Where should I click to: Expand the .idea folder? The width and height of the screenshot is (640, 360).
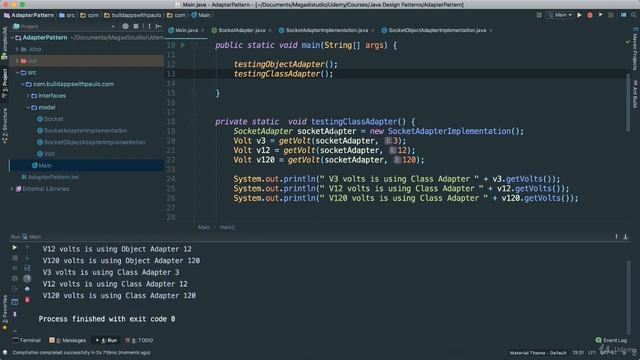[18, 49]
